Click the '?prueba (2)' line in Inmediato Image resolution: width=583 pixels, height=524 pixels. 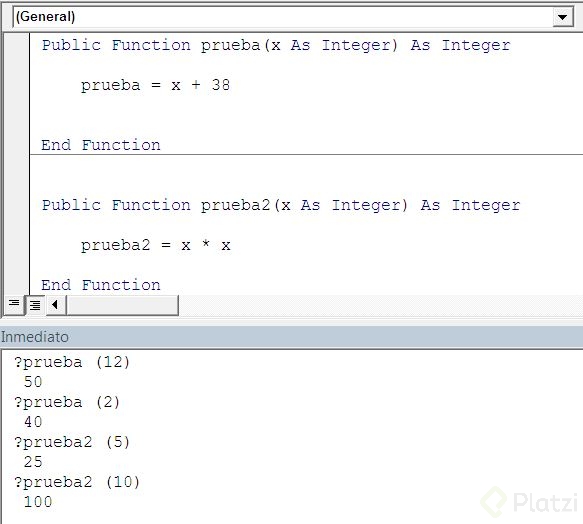point(67,402)
